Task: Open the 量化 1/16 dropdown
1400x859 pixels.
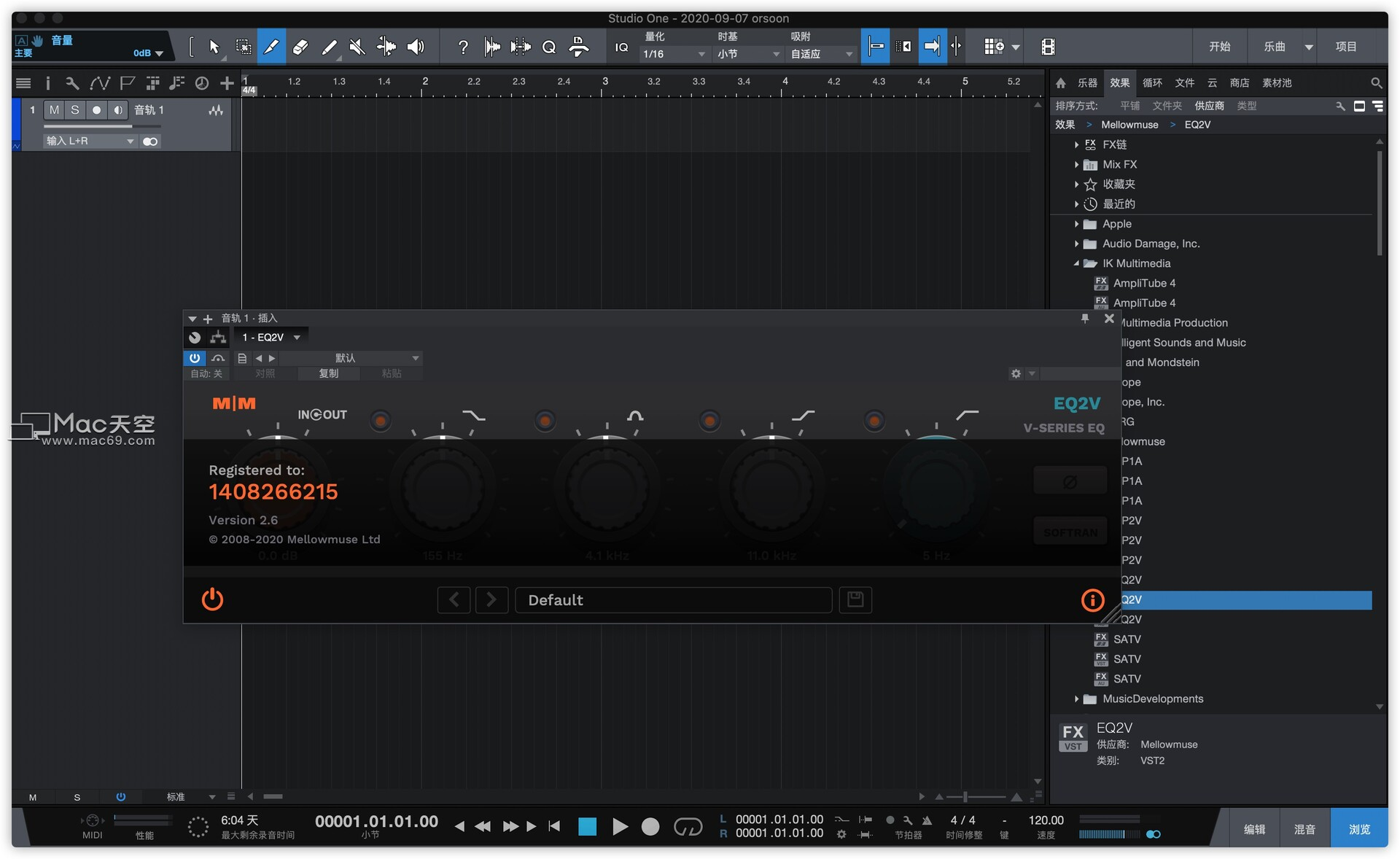Action: [x=674, y=54]
